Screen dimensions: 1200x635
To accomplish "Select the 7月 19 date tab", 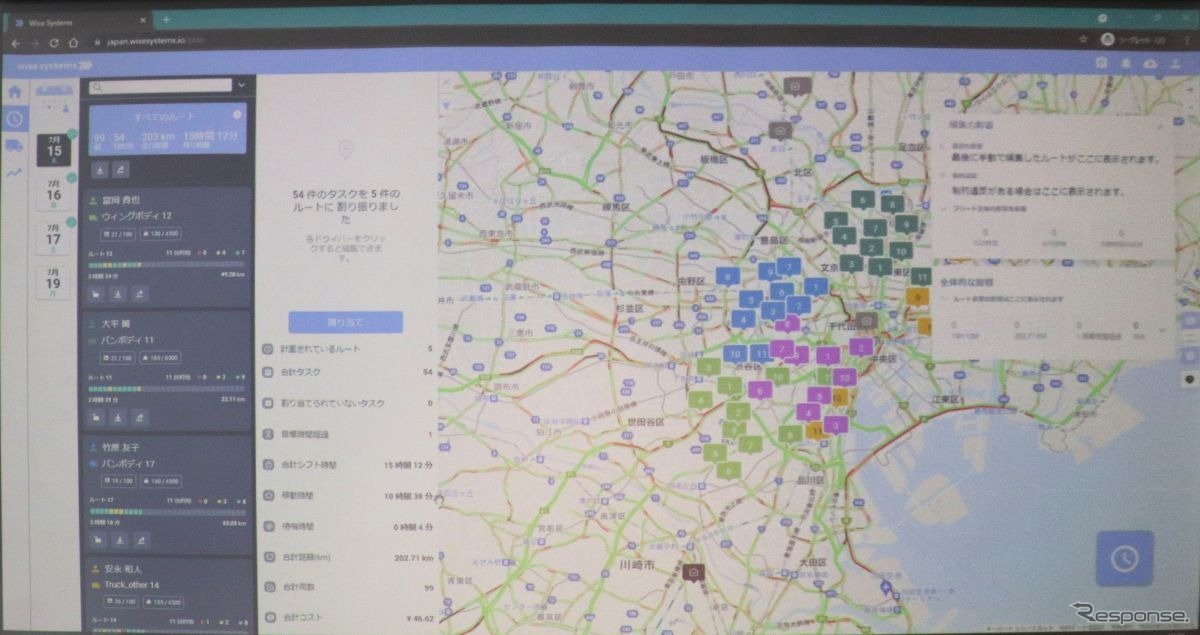I will tap(54, 281).
